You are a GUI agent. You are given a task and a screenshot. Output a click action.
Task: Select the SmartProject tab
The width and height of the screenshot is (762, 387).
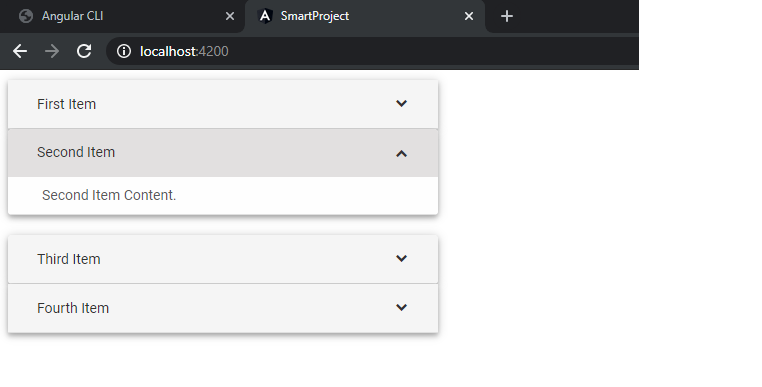(x=365, y=16)
